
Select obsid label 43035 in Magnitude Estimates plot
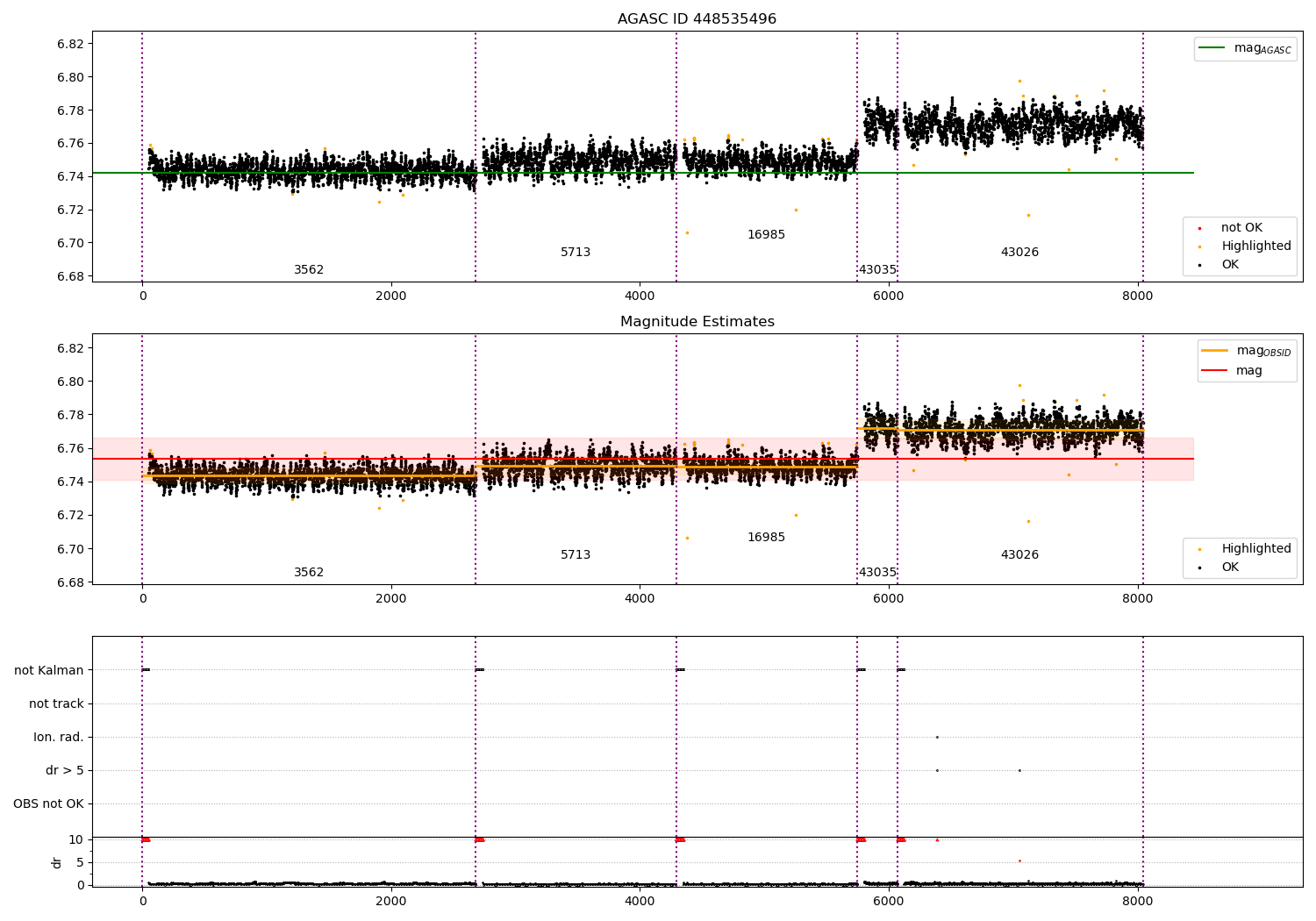[877, 573]
